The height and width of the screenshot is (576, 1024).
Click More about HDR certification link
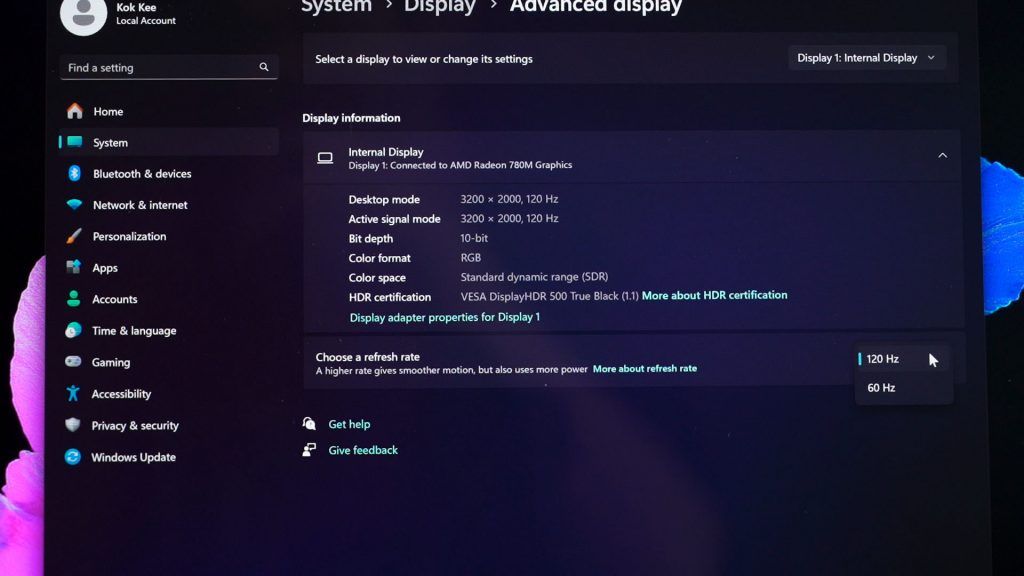click(x=714, y=295)
